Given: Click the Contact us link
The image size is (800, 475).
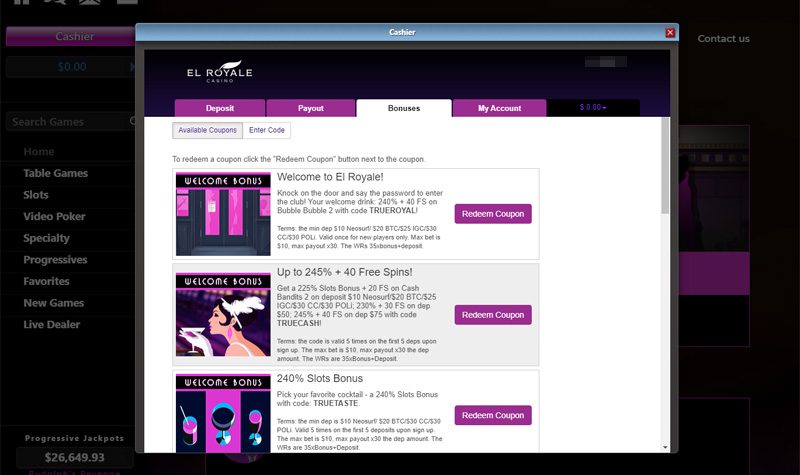Looking at the screenshot, I should [x=723, y=39].
